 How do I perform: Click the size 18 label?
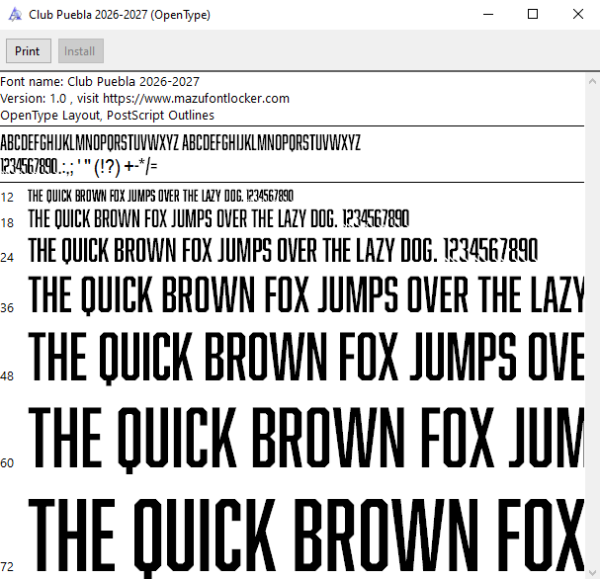click(x=7, y=223)
